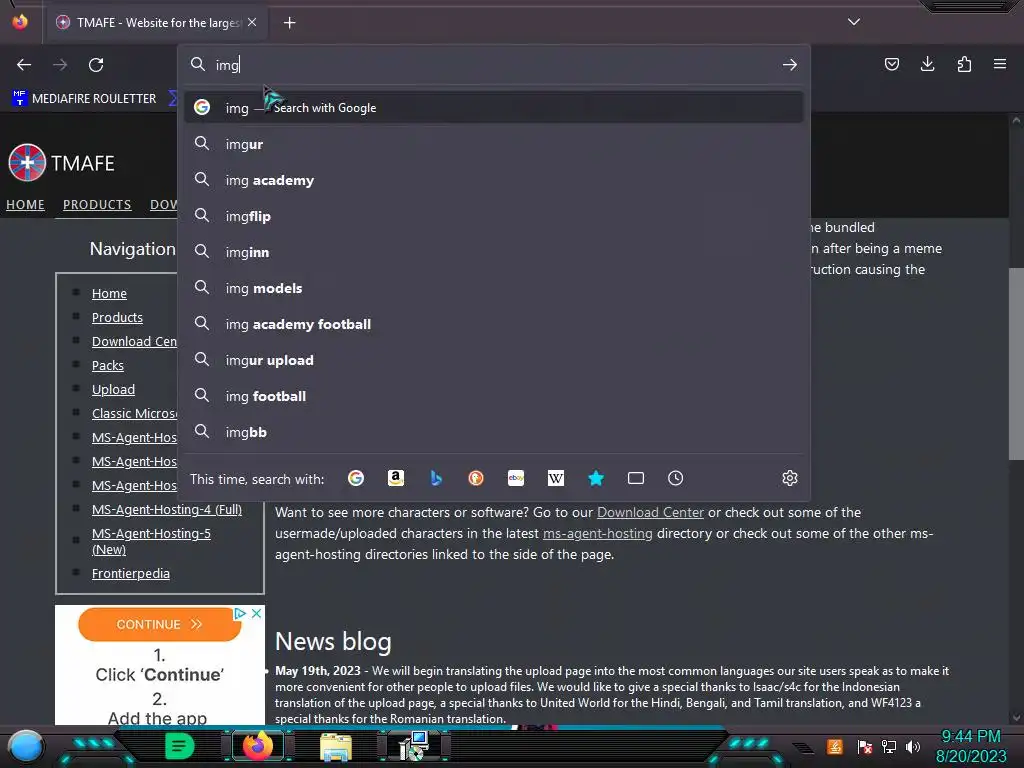This screenshot has height=768, width=1024.
Task: Click in the address bar text field
Action: [x=493, y=65]
